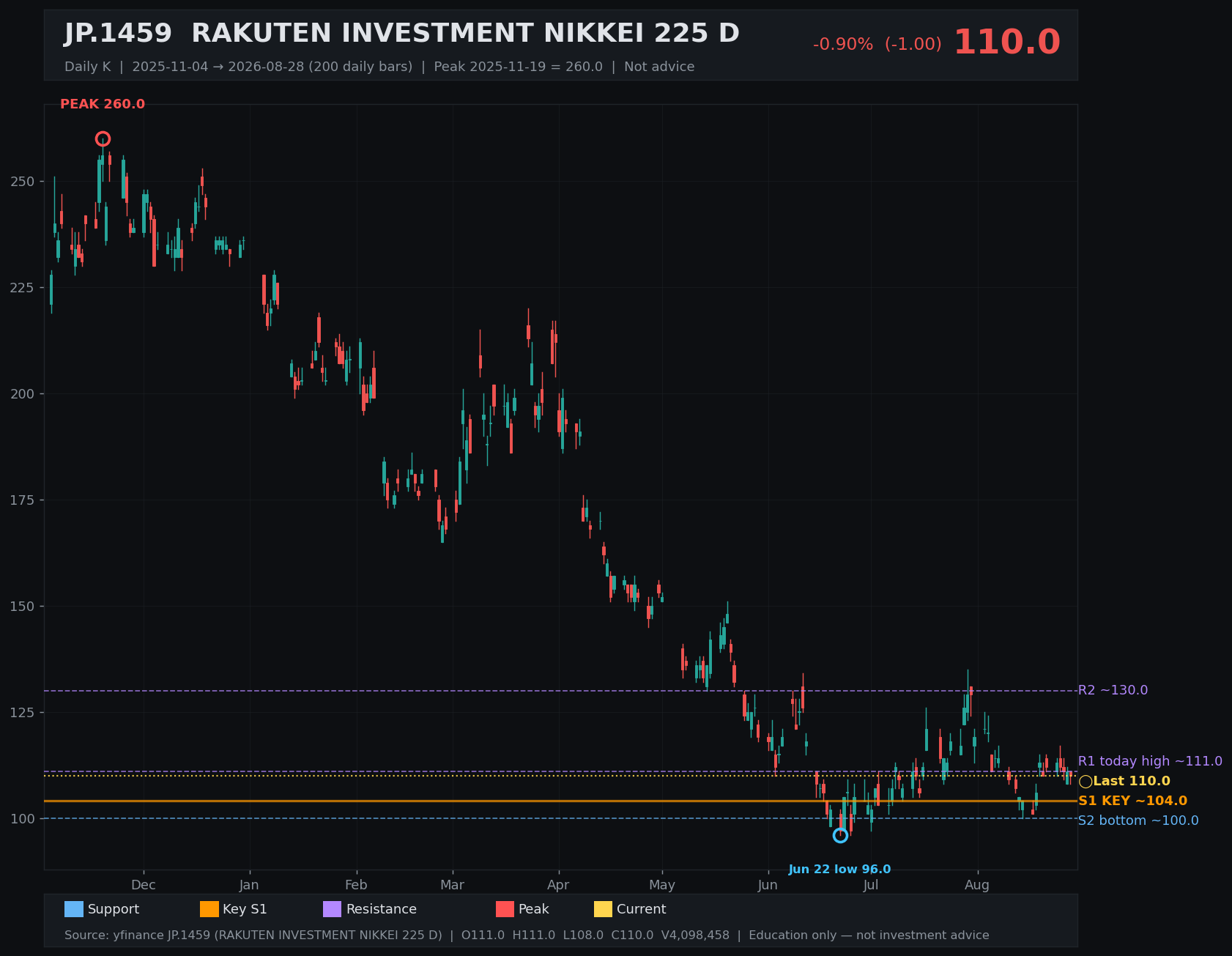Click the "S2 bottom ~100.0" label

[1138, 820]
